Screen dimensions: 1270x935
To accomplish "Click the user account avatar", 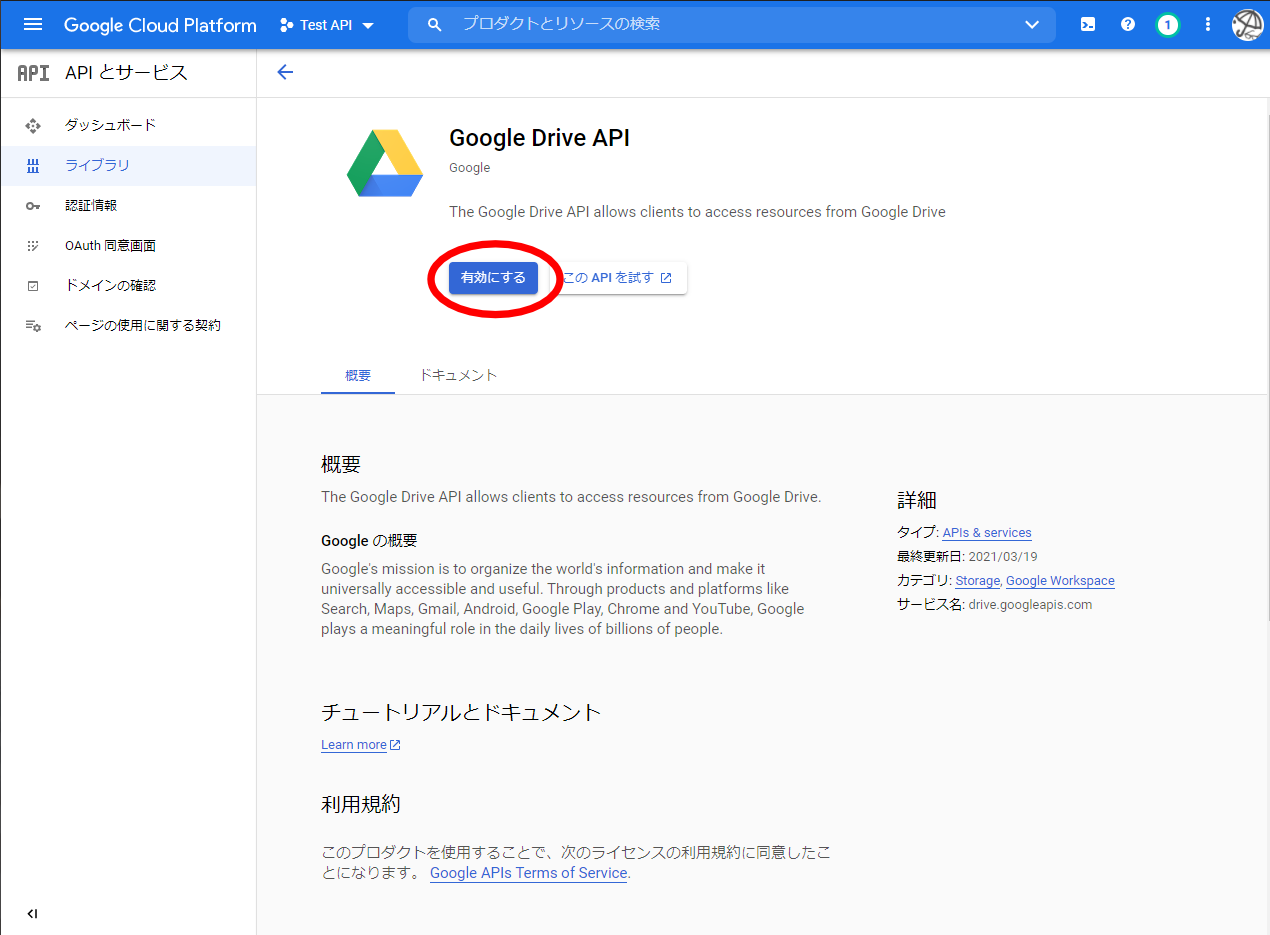I will 1248,25.
